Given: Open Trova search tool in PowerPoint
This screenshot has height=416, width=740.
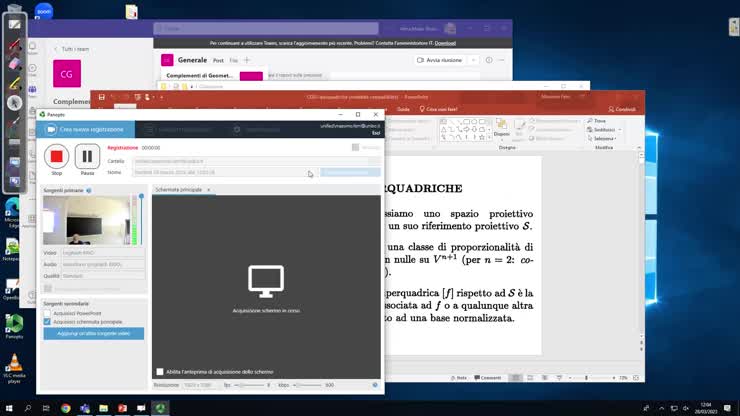Looking at the screenshot, I should point(598,121).
